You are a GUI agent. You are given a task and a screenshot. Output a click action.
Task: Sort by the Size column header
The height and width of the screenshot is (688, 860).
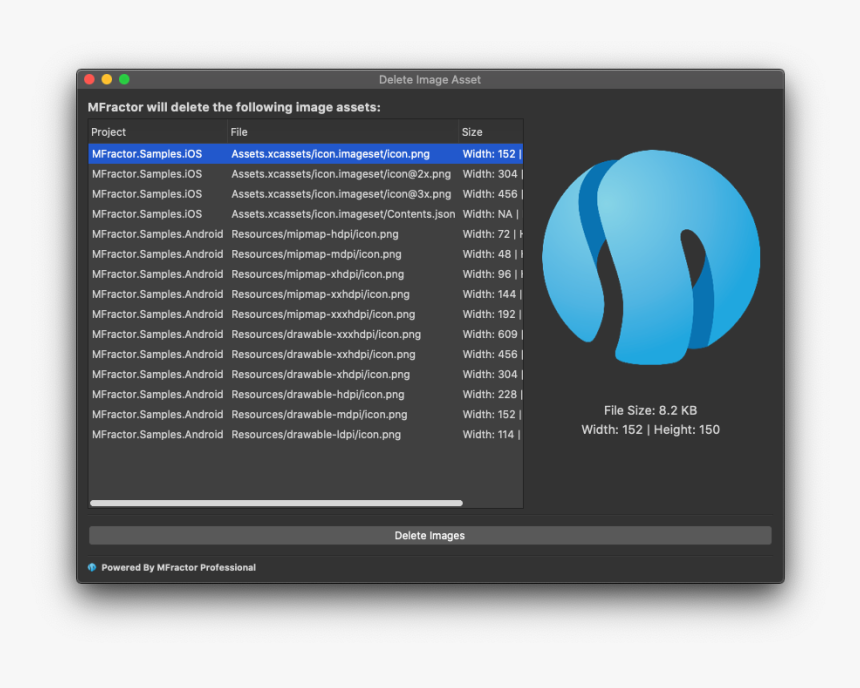[491, 132]
